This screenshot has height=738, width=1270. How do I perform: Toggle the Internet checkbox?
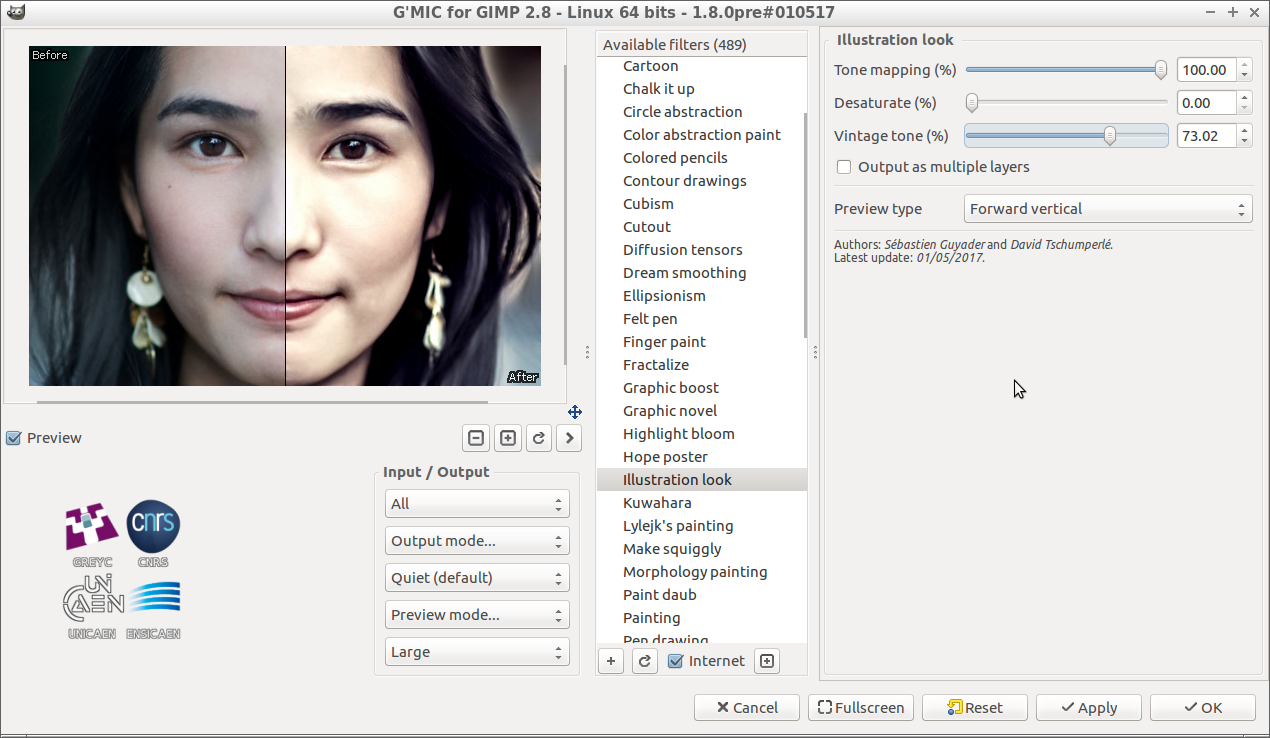pyautogui.click(x=676, y=661)
